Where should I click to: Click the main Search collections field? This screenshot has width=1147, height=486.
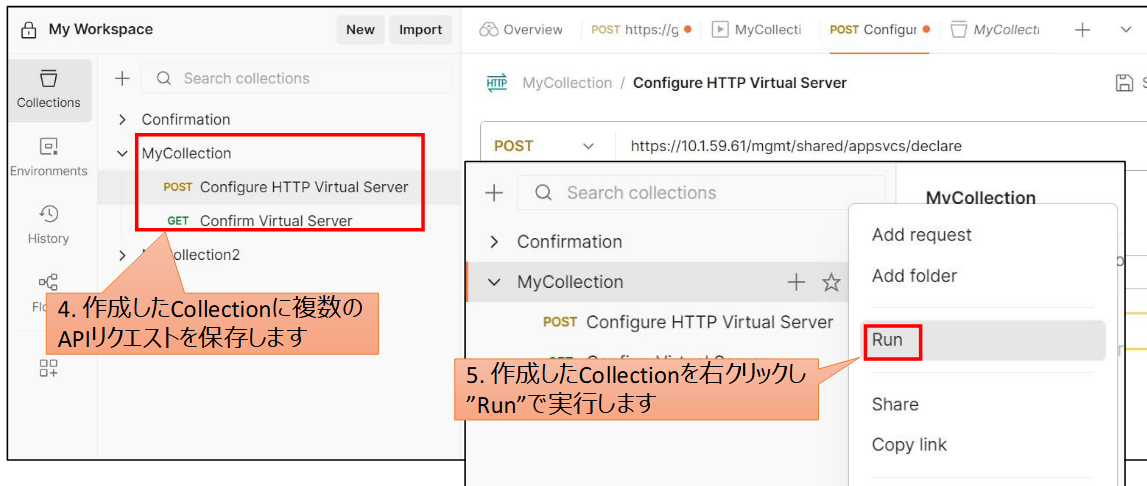click(296, 78)
